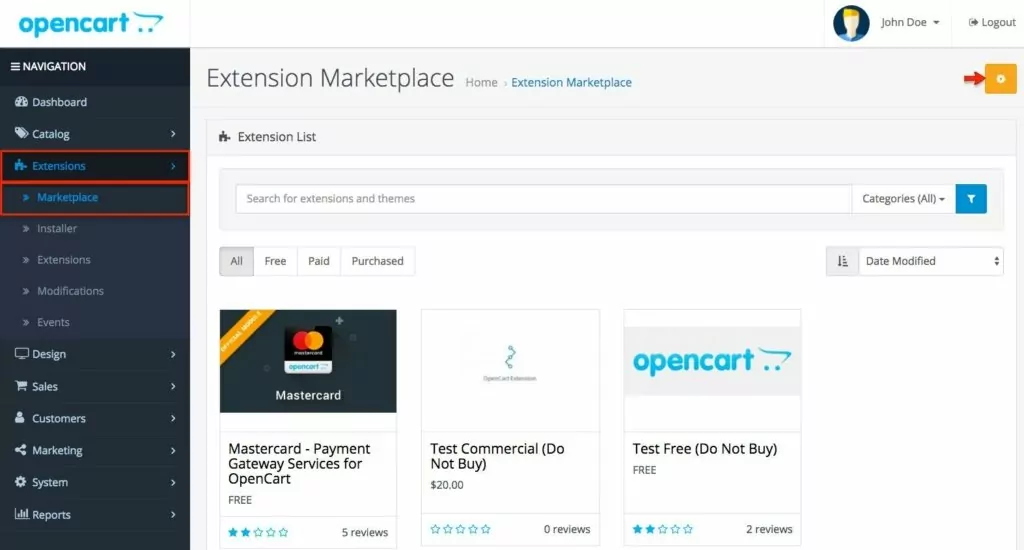The height and width of the screenshot is (550, 1024).
Task: Click the sort order icon
Action: [842, 261]
